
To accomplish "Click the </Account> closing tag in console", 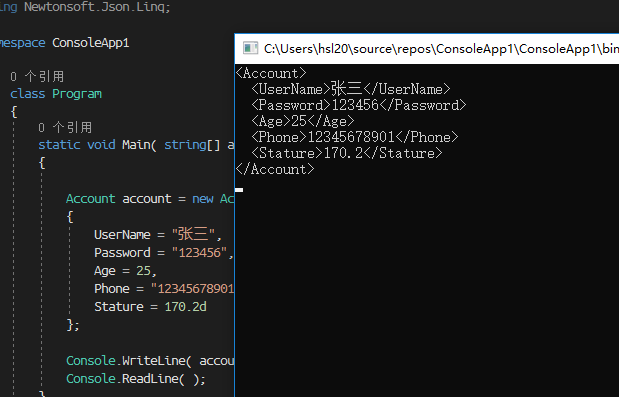I will pos(275,169).
